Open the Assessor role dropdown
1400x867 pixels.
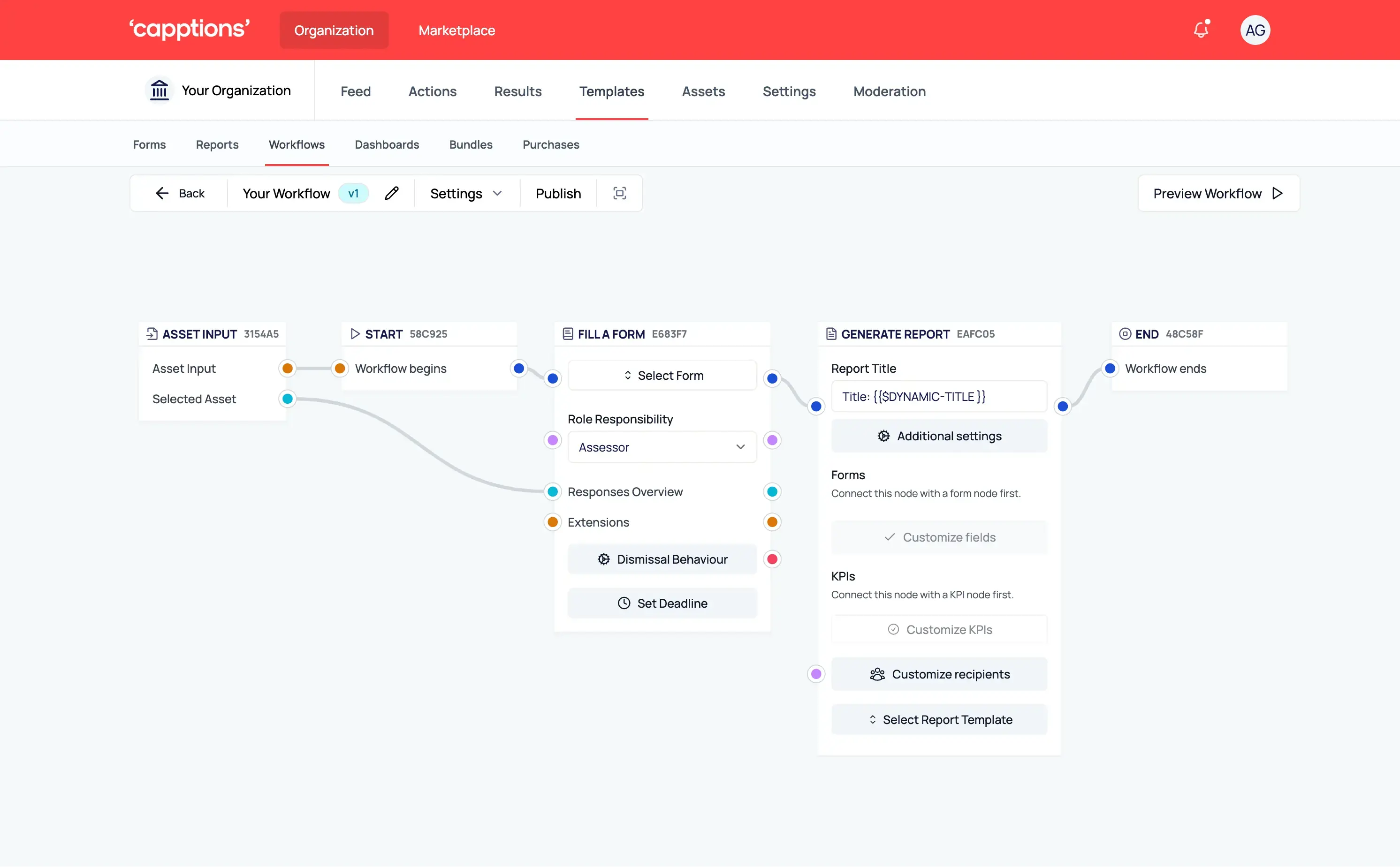tap(662, 447)
